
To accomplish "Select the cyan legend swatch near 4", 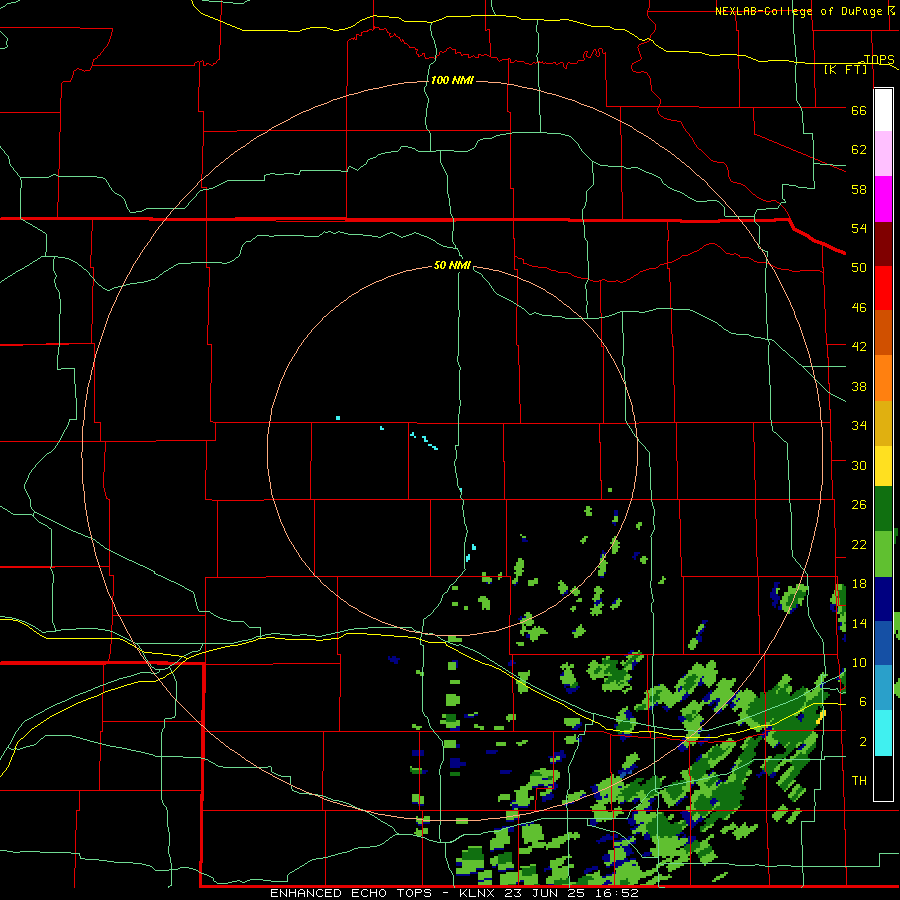I will pos(883,733).
